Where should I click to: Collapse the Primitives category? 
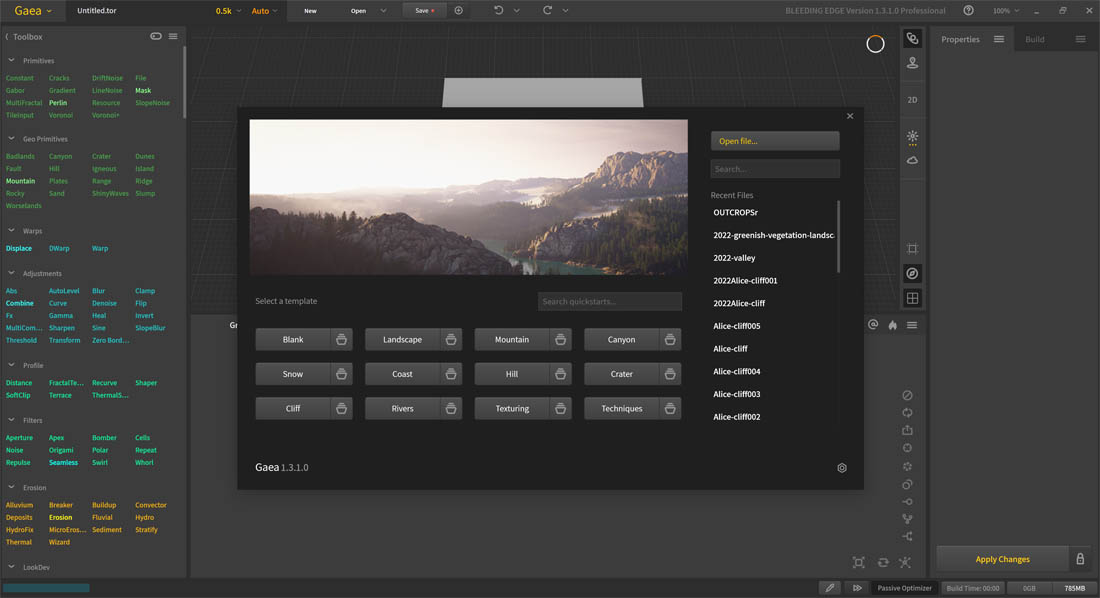(11, 61)
